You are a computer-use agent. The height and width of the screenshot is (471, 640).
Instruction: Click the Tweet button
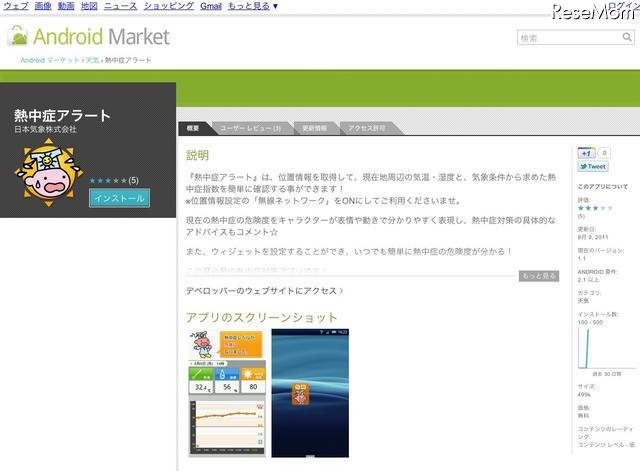coord(593,167)
